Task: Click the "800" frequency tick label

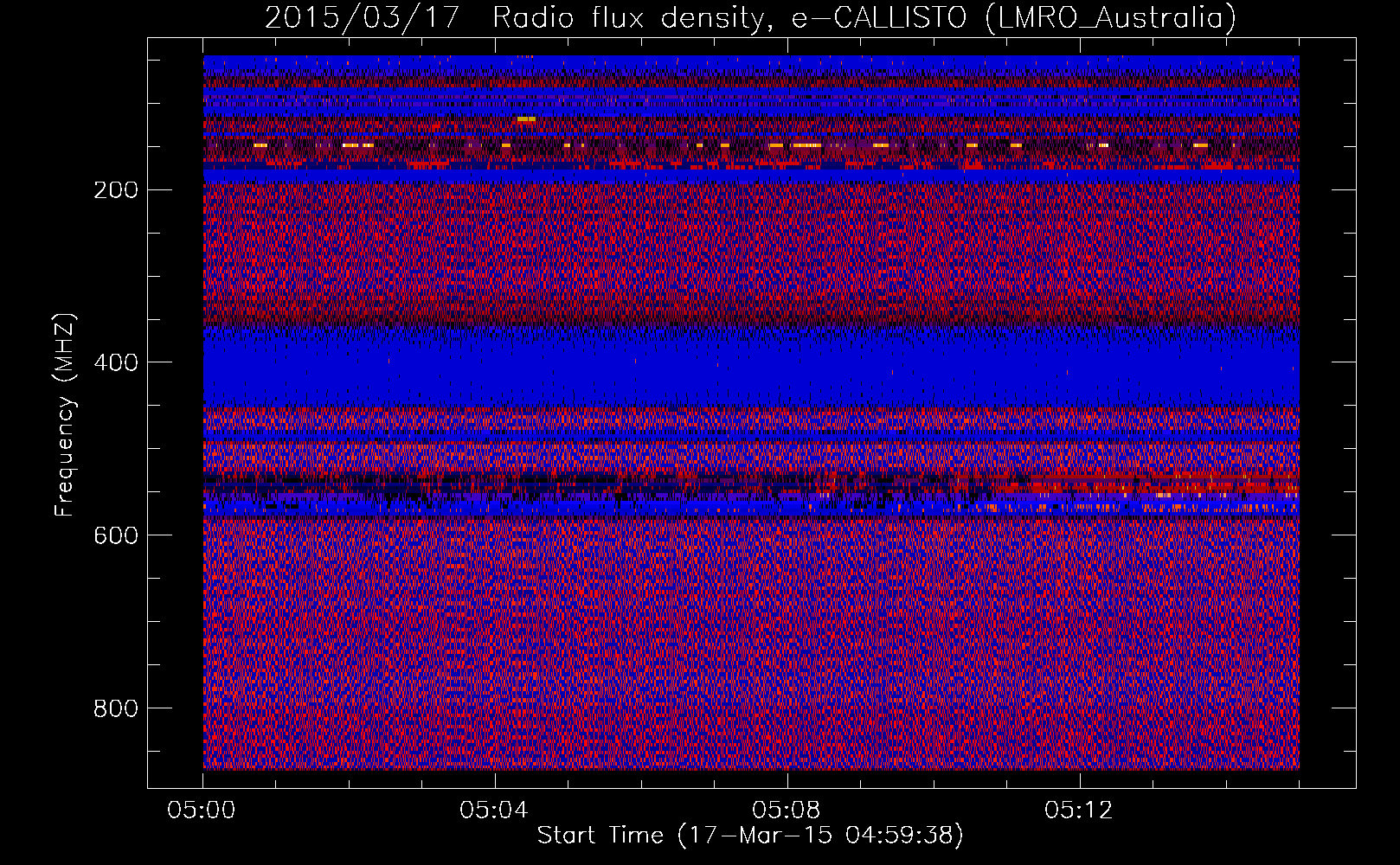Action: 116,708
